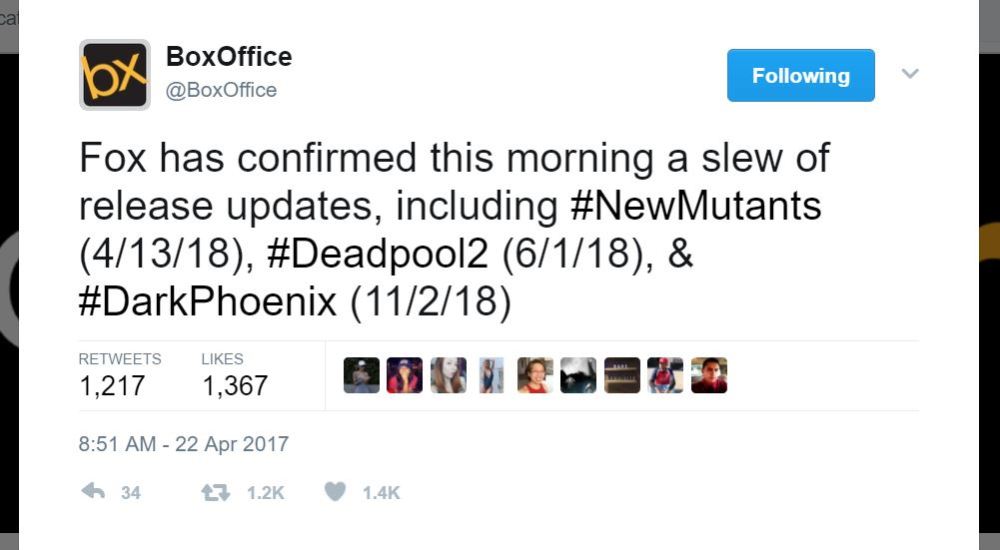View the 1,367 likes list
This screenshot has width=1000, height=550.
[x=235, y=385]
